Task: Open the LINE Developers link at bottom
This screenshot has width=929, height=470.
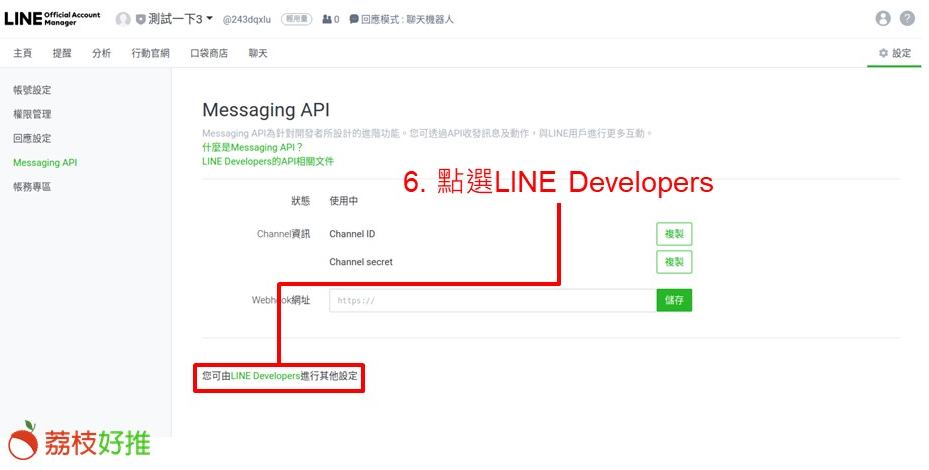Action: (265, 376)
